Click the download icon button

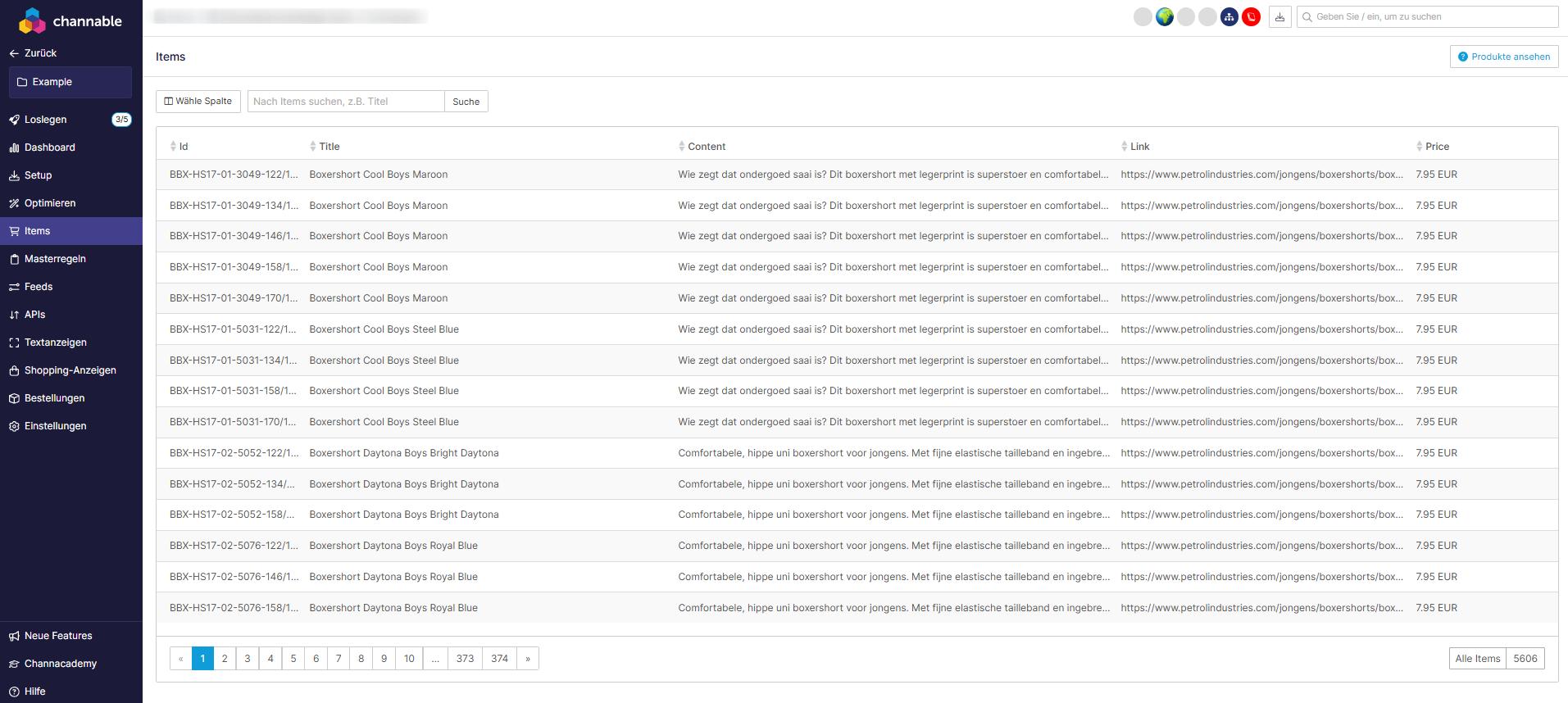click(1279, 17)
